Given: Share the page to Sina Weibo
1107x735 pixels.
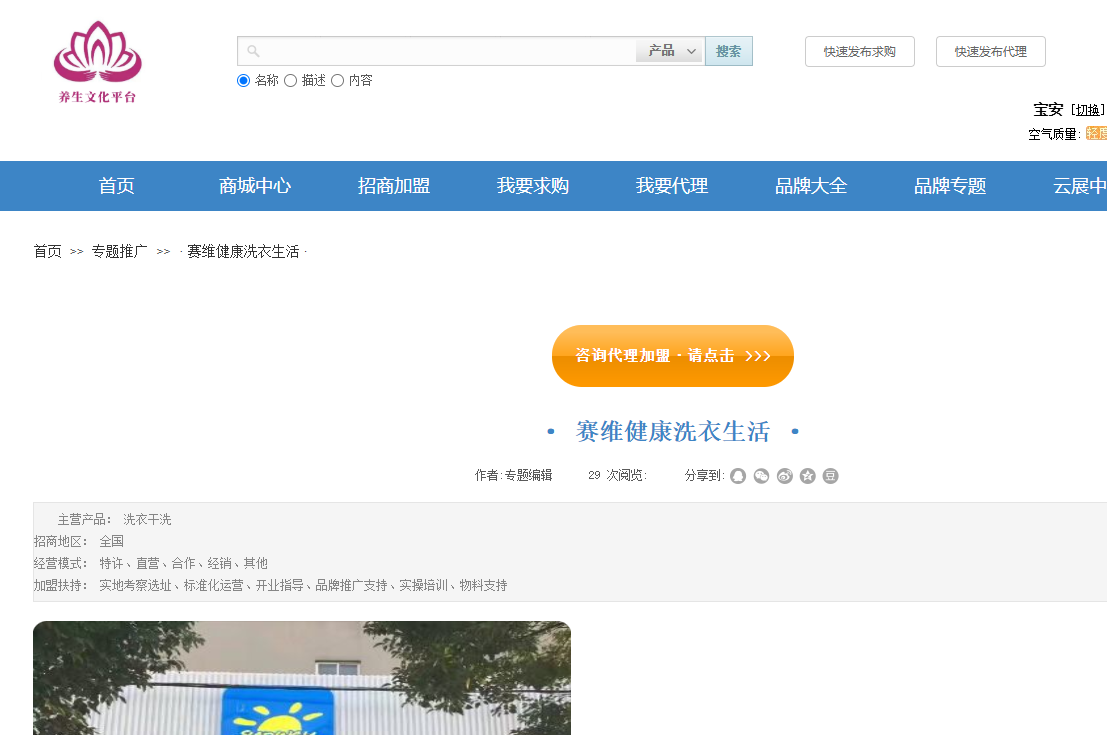Looking at the screenshot, I should [784, 476].
